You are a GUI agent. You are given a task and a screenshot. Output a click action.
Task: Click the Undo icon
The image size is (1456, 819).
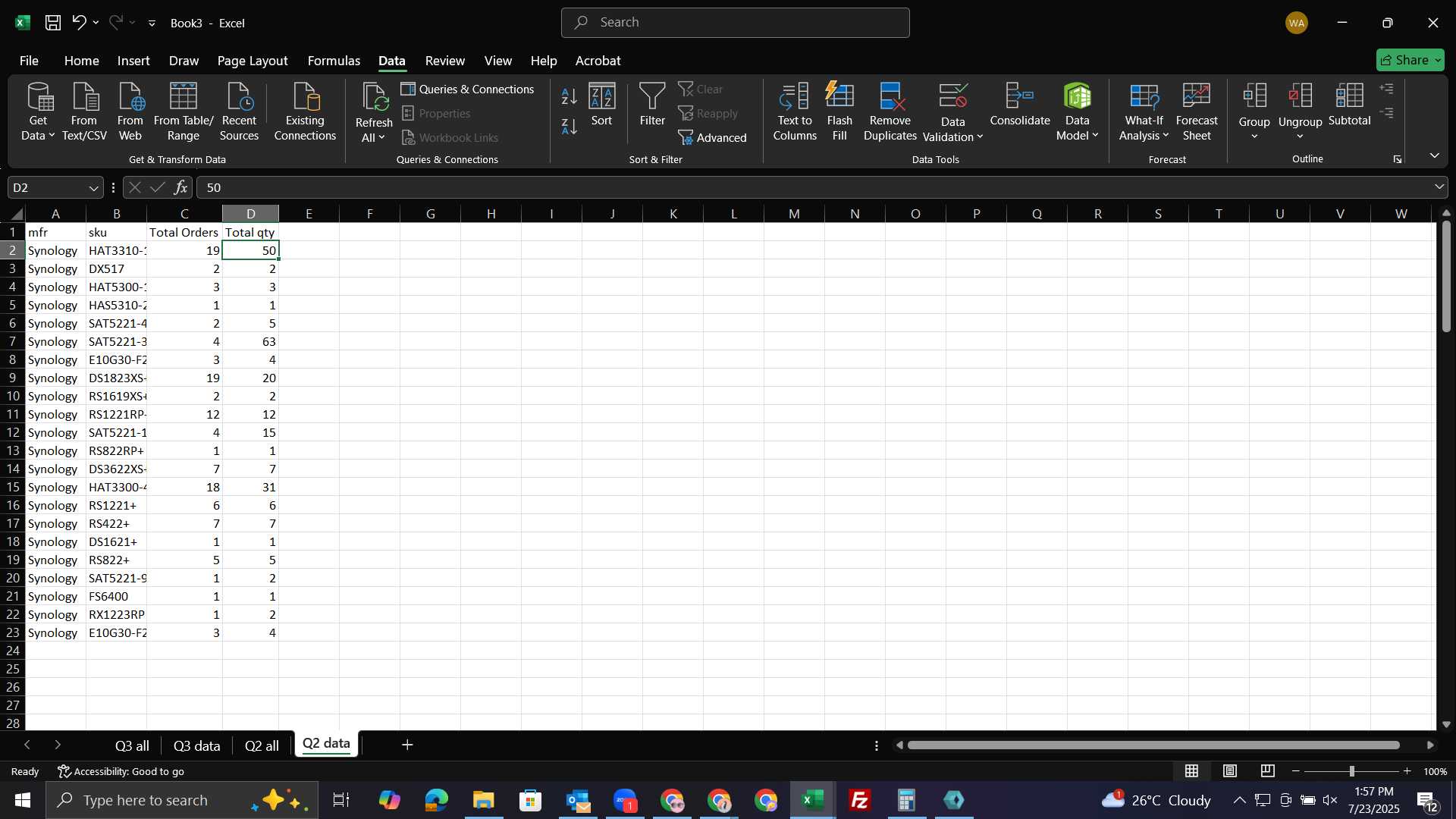(x=79, y=23)
